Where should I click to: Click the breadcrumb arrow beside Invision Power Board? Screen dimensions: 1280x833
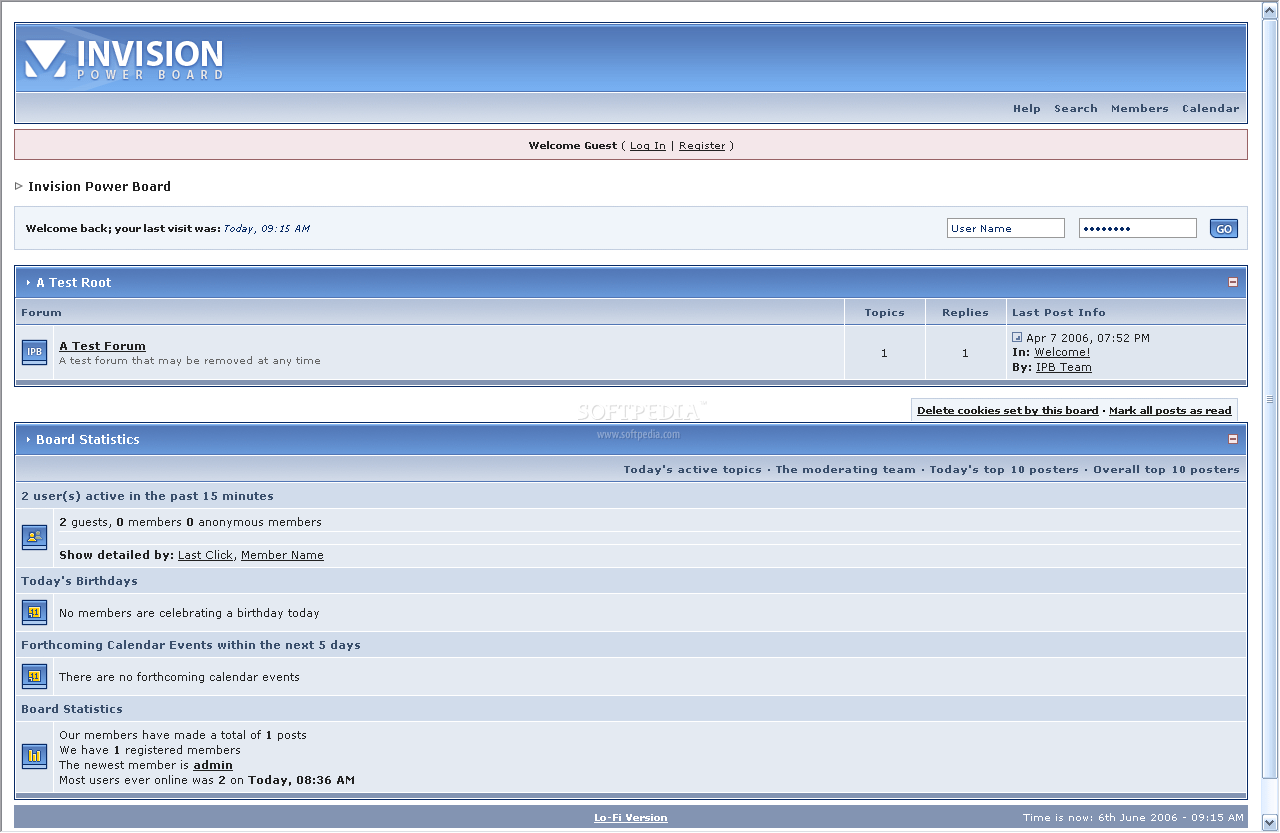pos(19,186)
